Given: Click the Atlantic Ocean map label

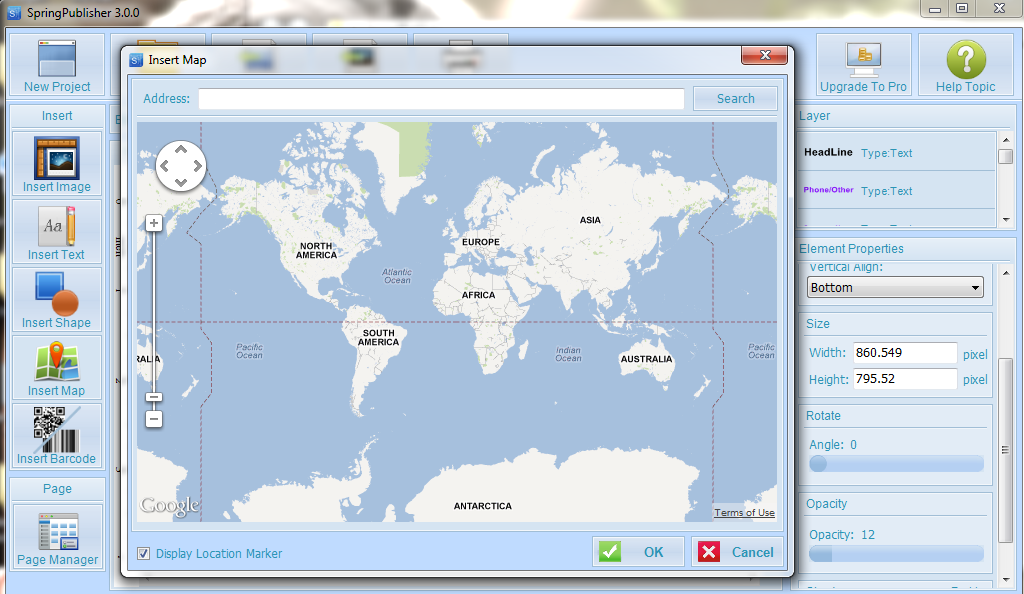Looking at the screenshot, I should click(397, 276).
